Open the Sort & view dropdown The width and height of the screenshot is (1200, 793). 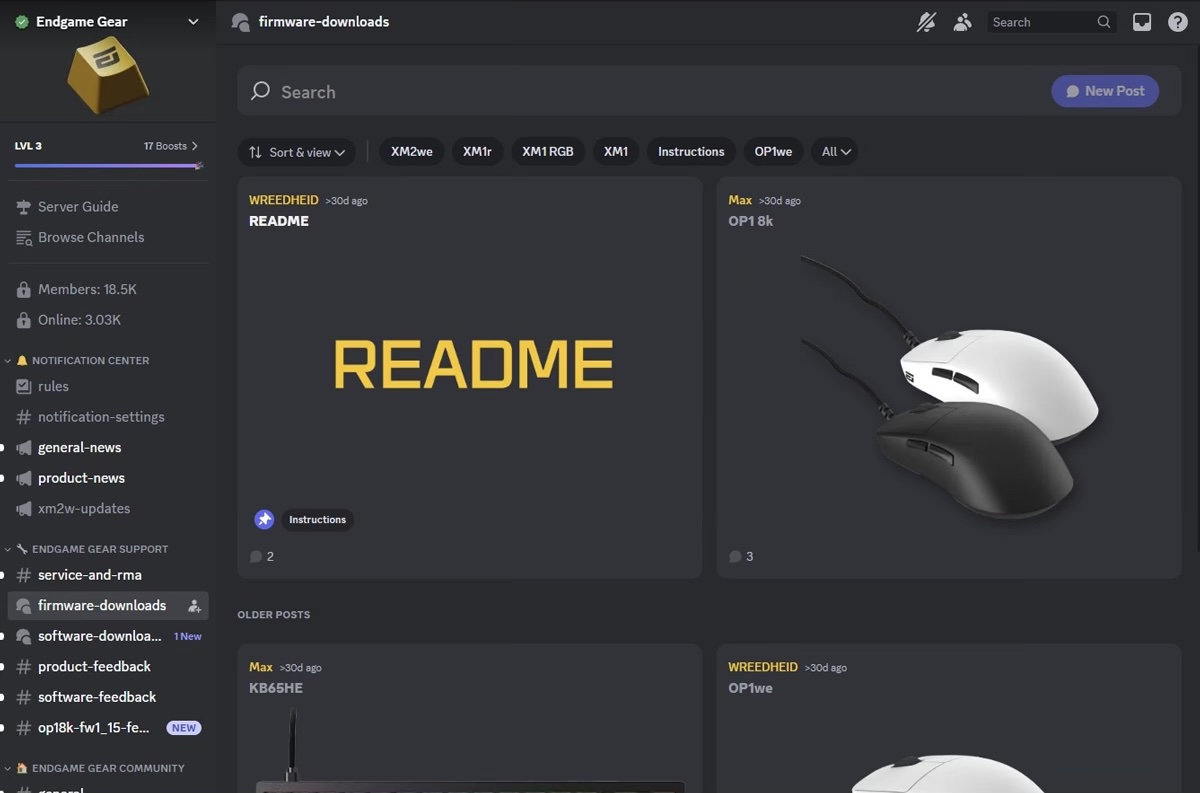point(297,152)
